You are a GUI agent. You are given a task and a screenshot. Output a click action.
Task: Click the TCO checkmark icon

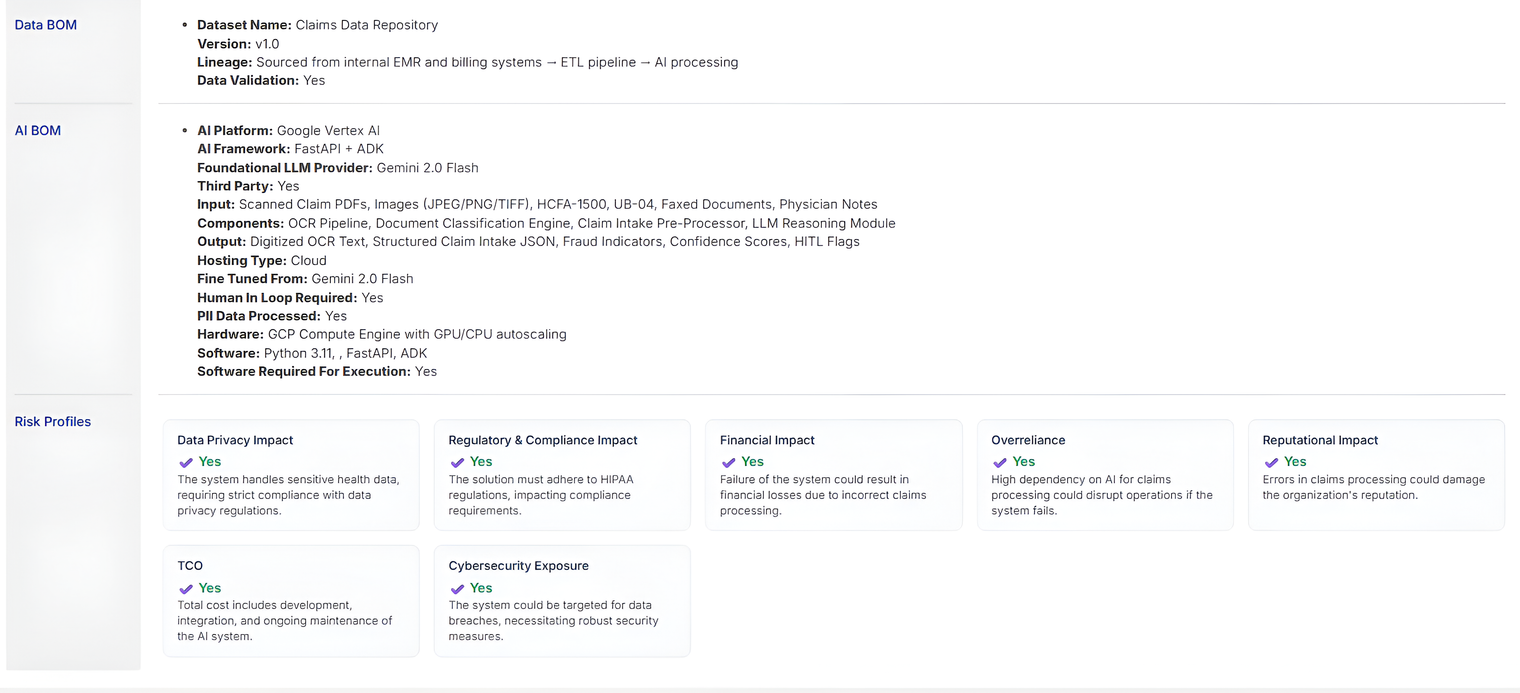click(185, 589)
